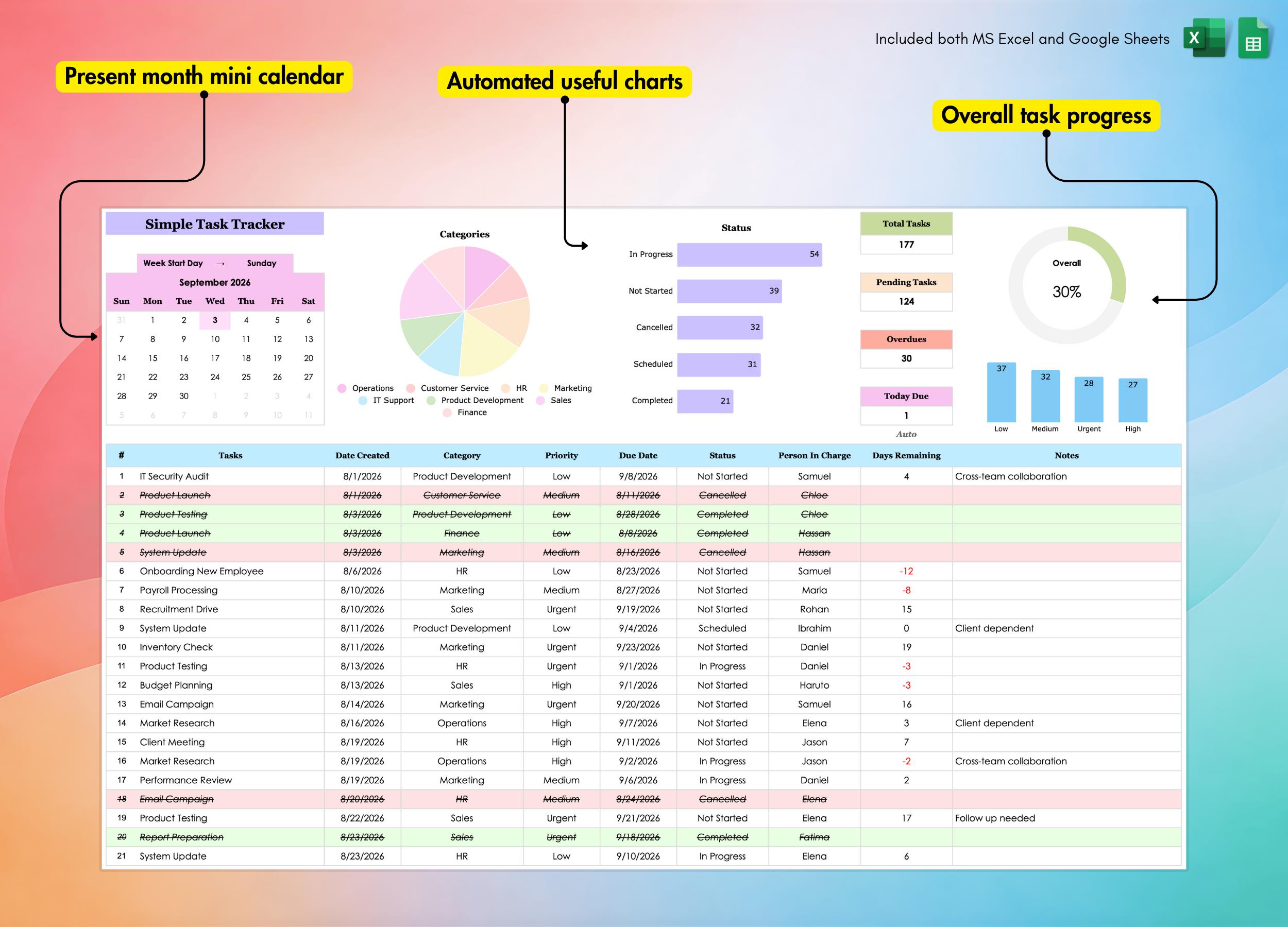
Task: Select the Sunday week start day cell
Action: pos(261,263)
